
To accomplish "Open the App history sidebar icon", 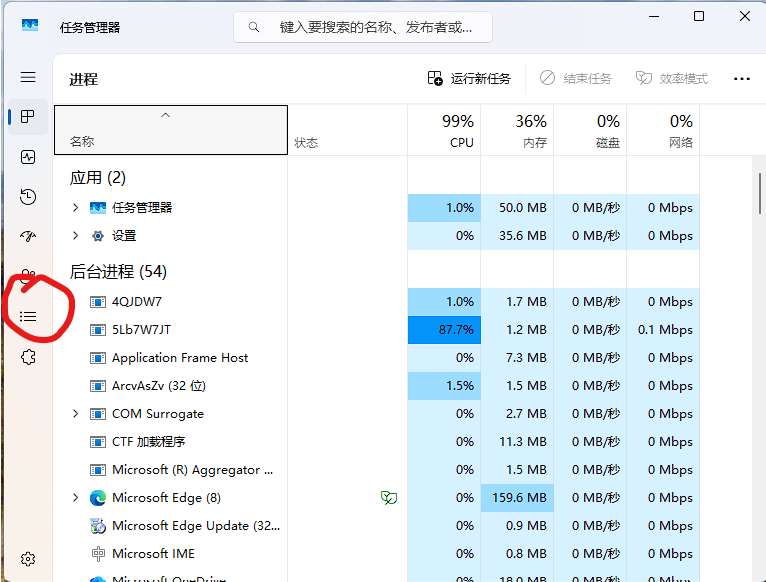I will (x=28, y=197).
